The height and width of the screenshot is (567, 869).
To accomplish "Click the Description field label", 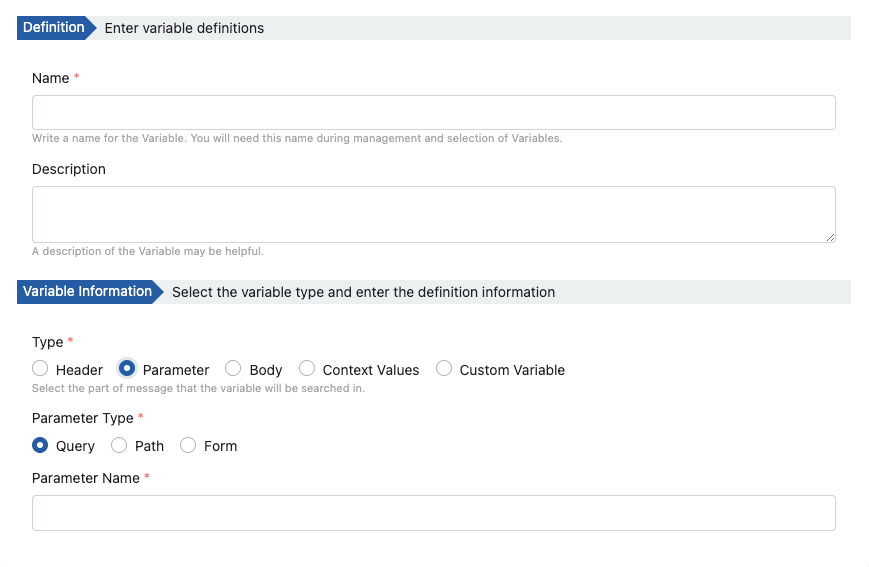I will [68, 169].
